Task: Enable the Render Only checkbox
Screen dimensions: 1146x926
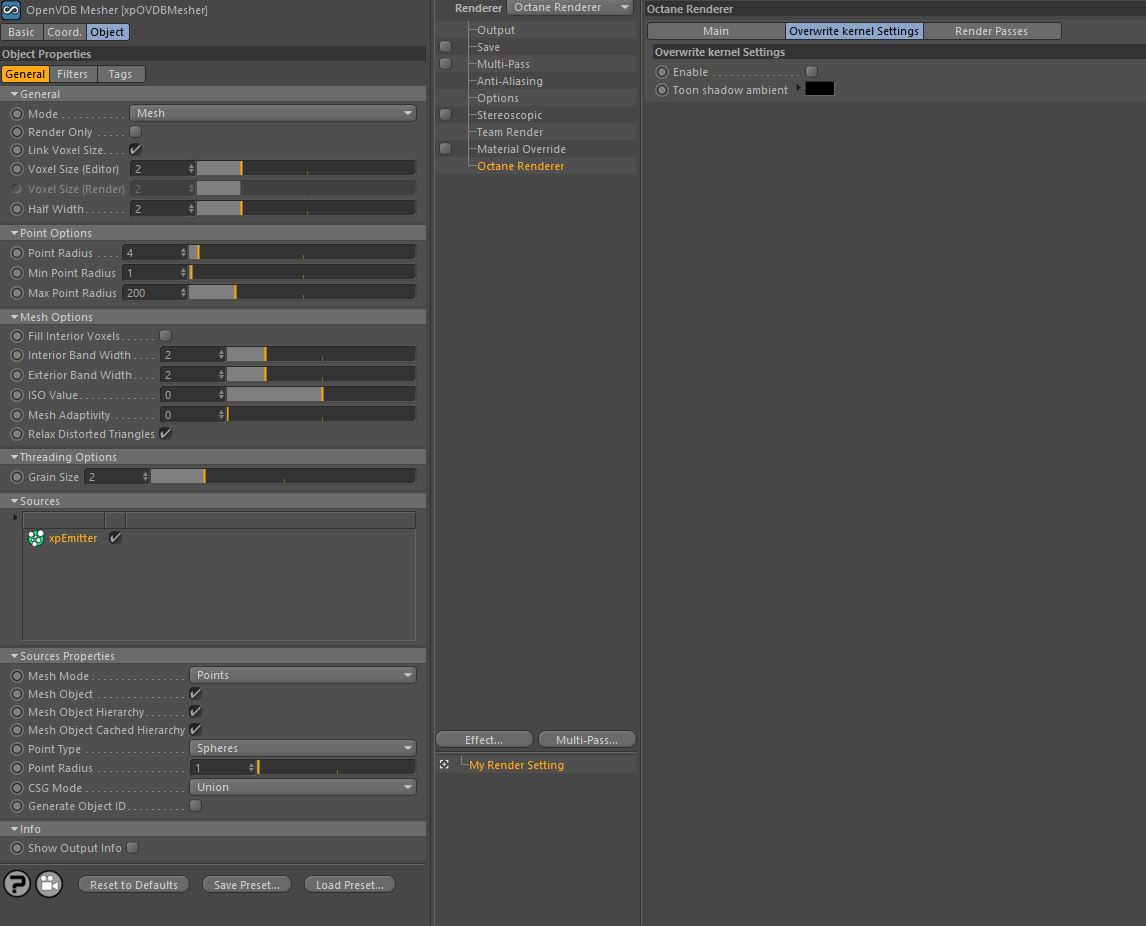Action: (x=135, y=132)
